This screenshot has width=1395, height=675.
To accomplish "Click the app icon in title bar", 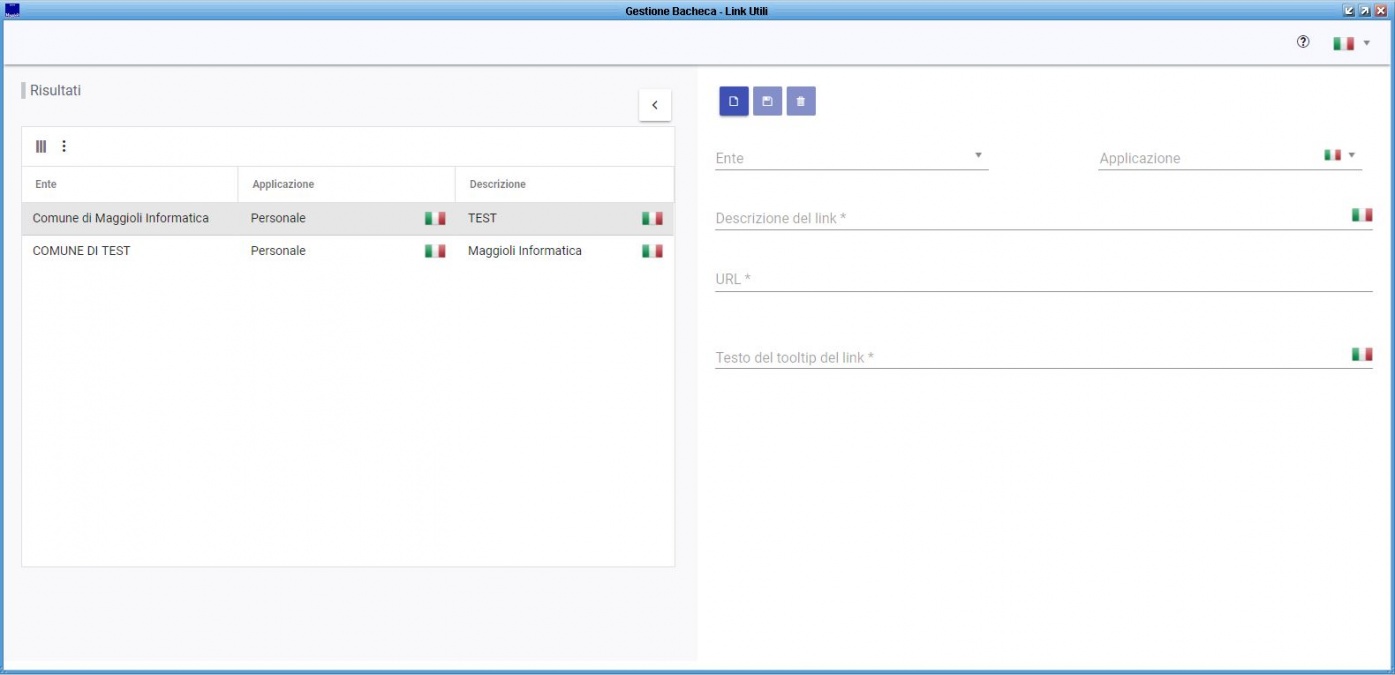I will tap(12, 10).
